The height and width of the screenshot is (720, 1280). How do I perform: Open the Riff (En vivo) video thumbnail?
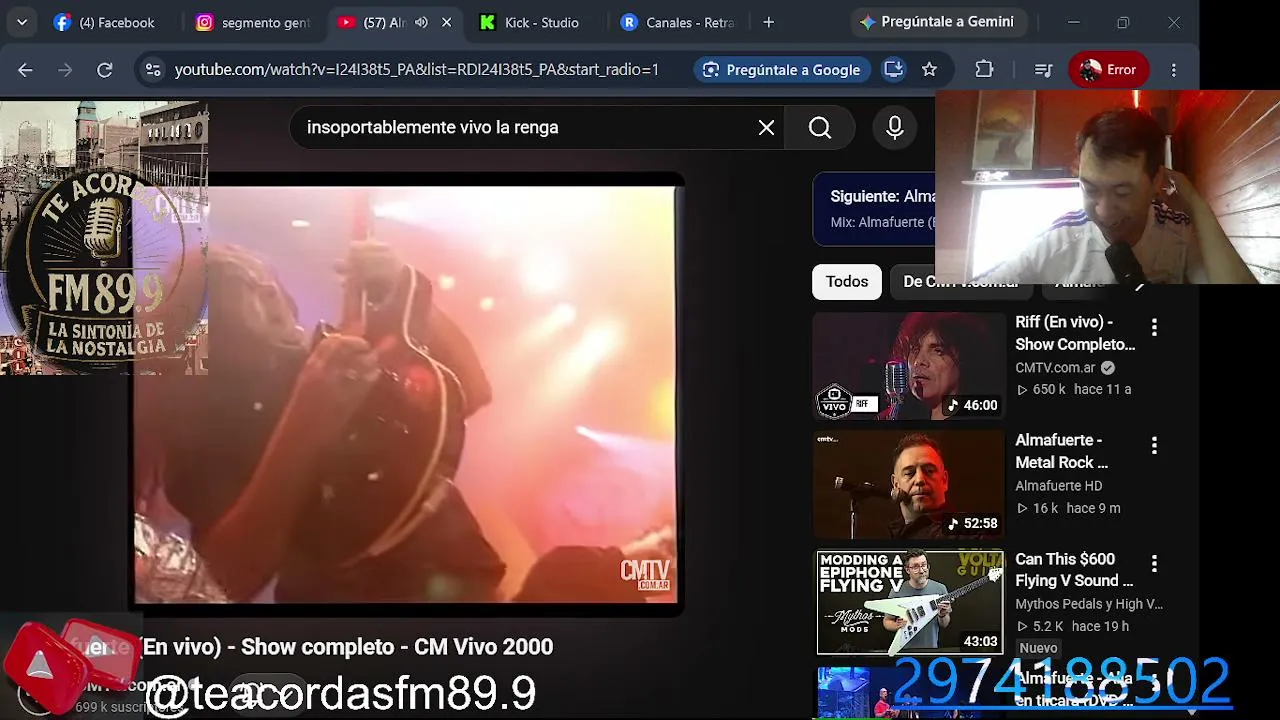(908, 366)
